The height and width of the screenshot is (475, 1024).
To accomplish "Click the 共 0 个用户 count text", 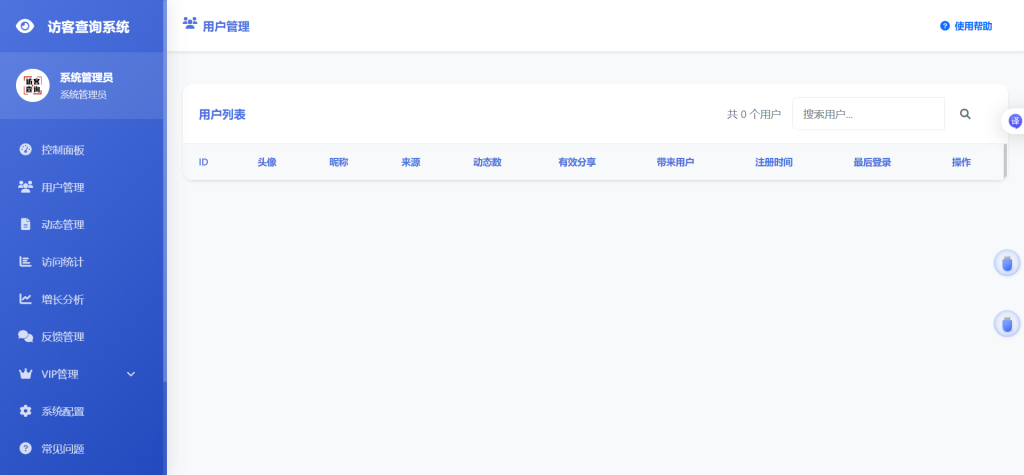I will point(754,114).
